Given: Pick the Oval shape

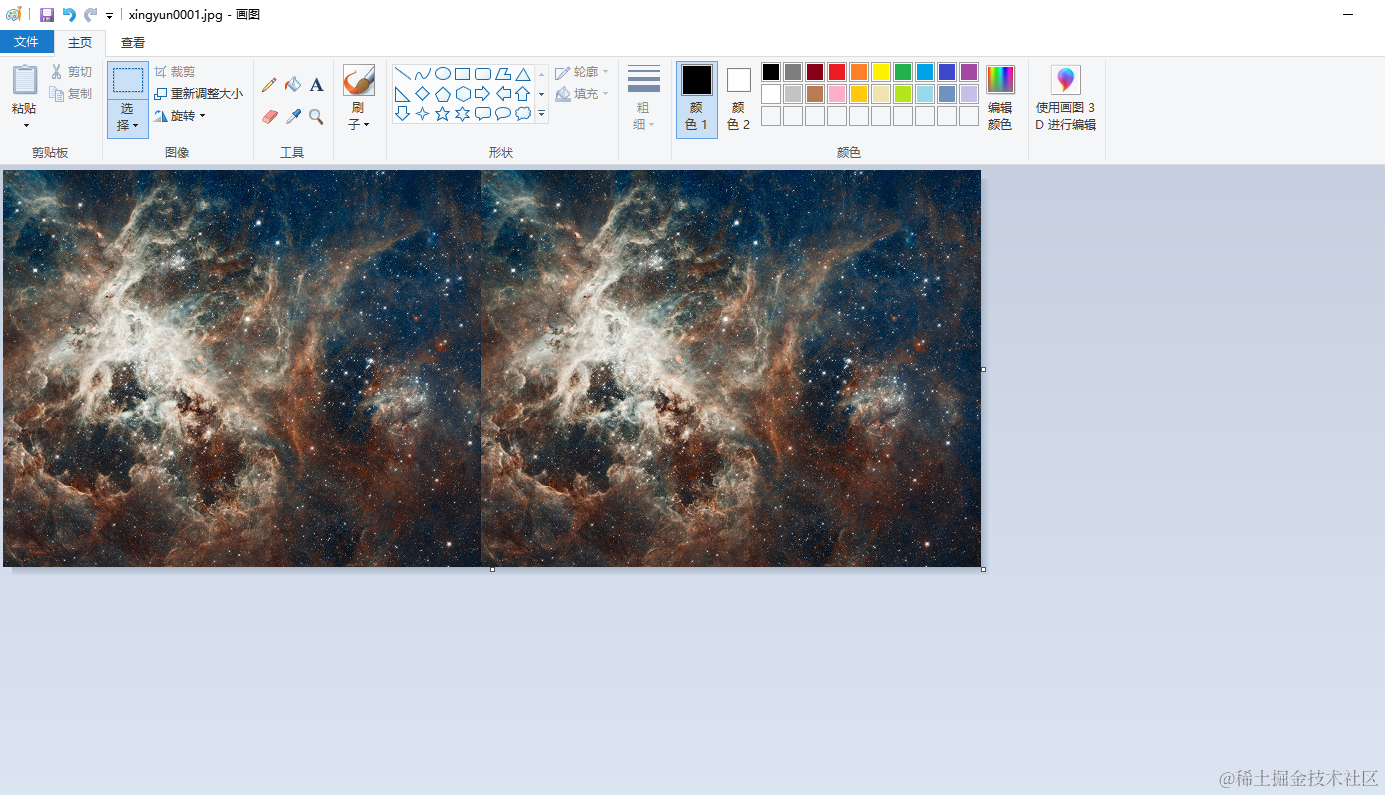Looking at the screenshot, I should 442,74.
